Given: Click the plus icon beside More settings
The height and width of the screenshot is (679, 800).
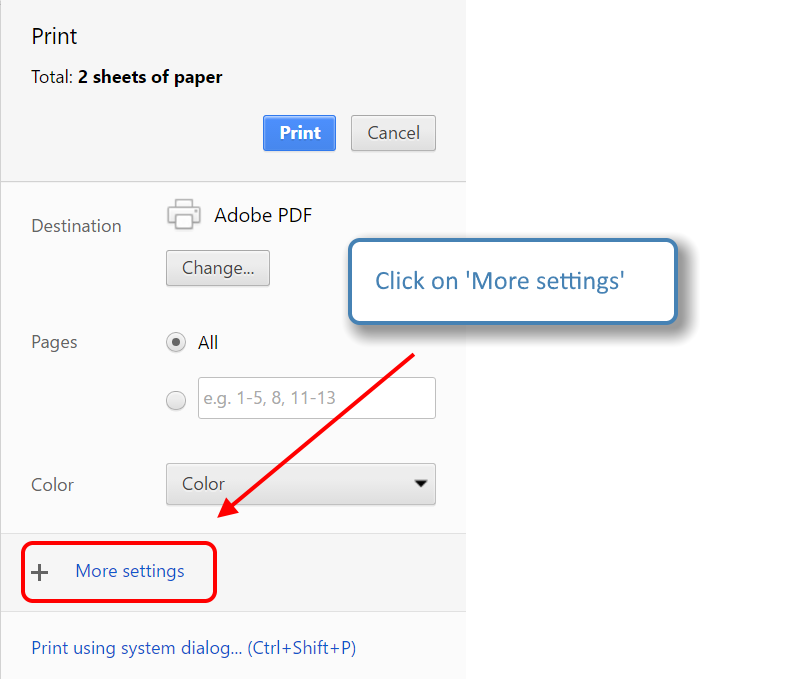Looking at the screenshot, I should point(40,571).
